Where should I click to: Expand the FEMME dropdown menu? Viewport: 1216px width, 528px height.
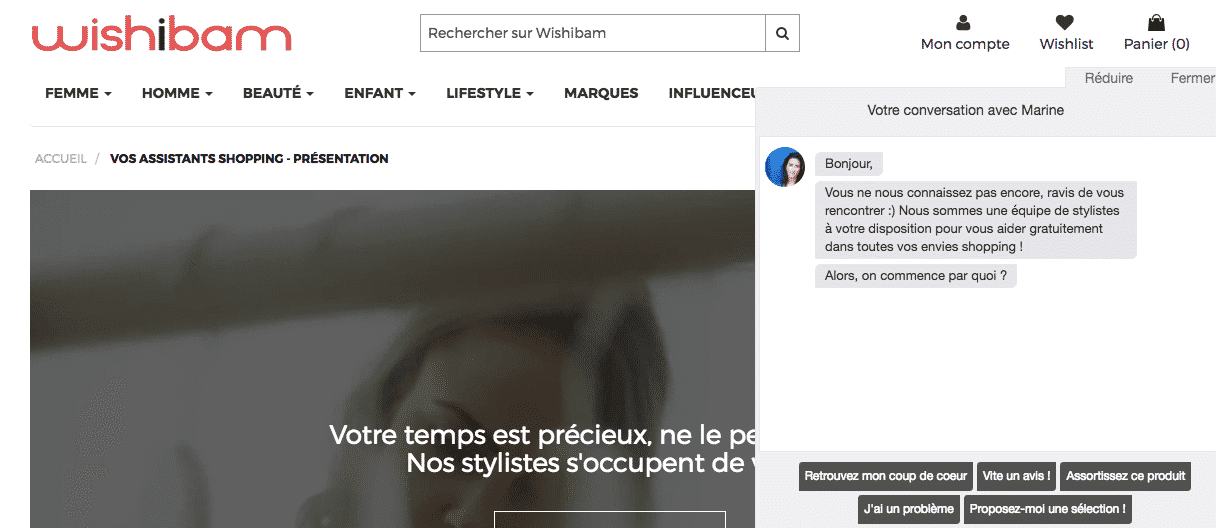pyautogui.click(x=78, y=93)
